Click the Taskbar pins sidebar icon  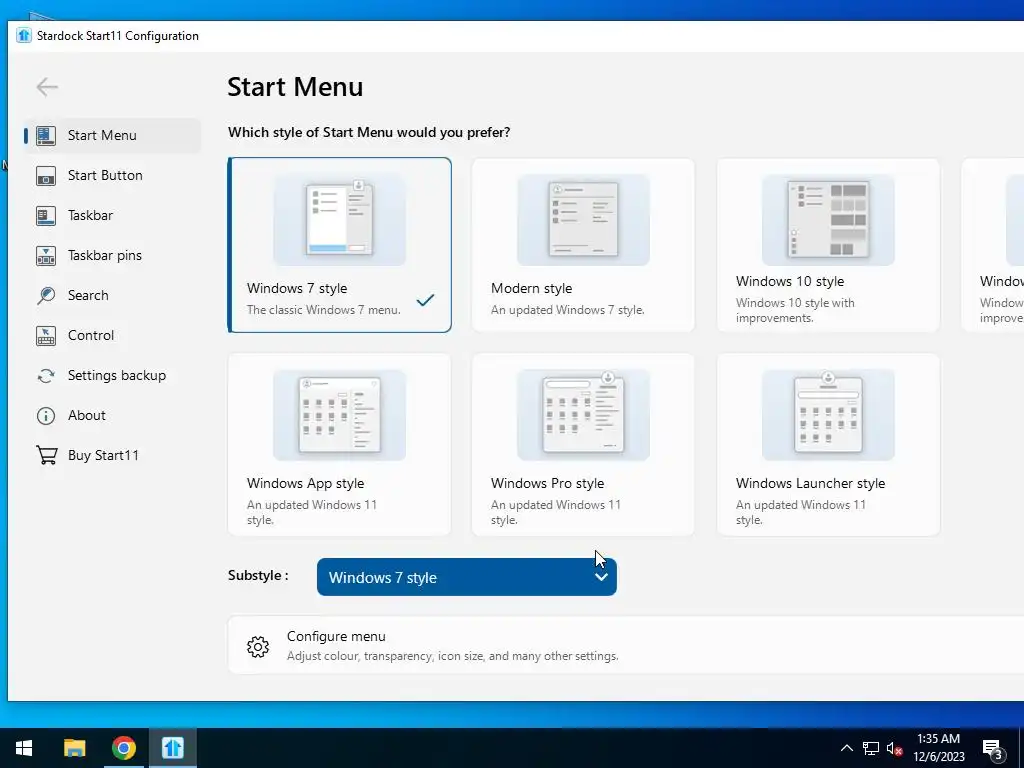pyautogui.click(x=46, y=255)
